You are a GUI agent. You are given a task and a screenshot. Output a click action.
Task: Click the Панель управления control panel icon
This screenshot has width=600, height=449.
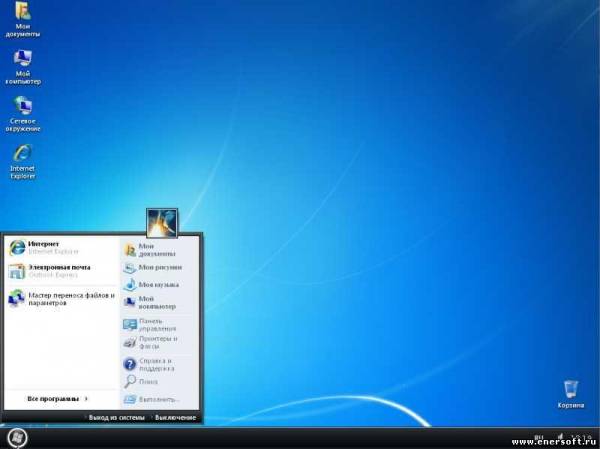pos(130,325)
